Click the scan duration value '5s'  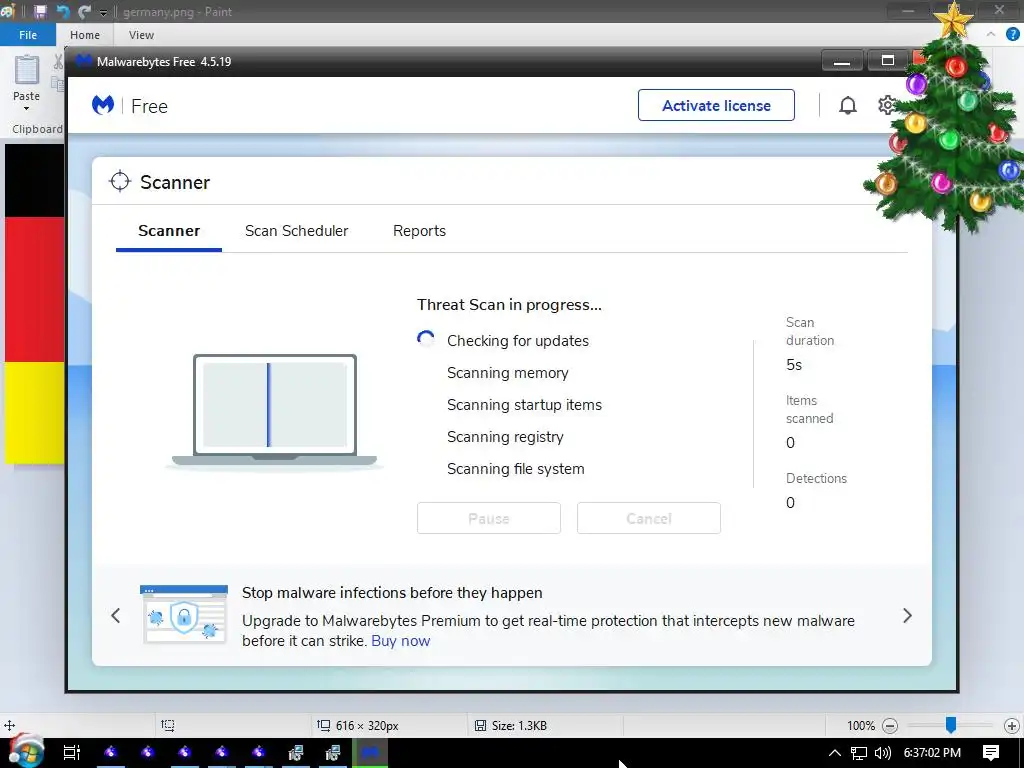pyautogui.click(x=794, y=365)
